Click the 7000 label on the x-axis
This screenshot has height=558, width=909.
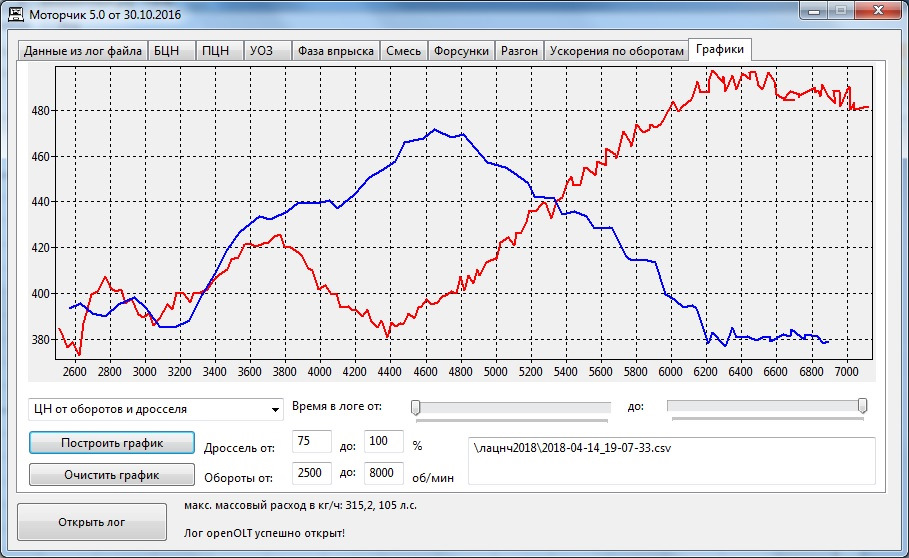click(846, 371)
